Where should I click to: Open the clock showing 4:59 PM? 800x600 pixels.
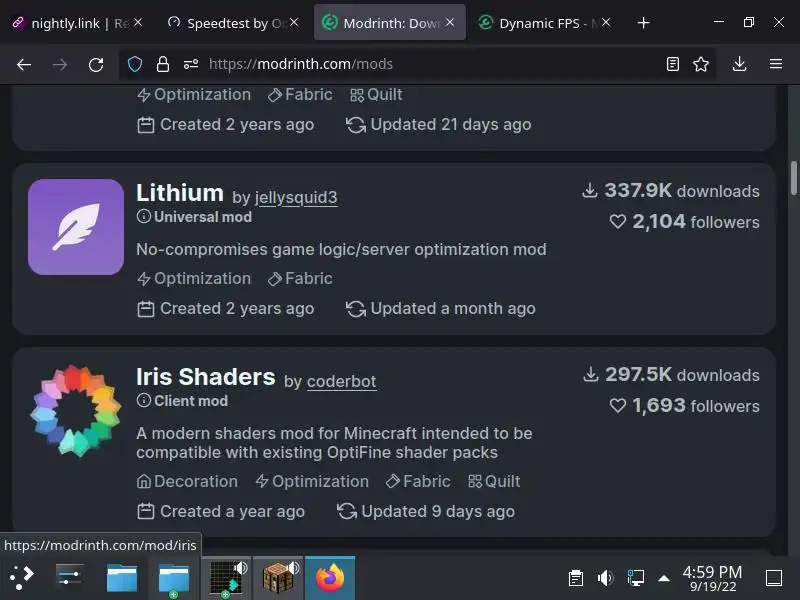point(712,579)
